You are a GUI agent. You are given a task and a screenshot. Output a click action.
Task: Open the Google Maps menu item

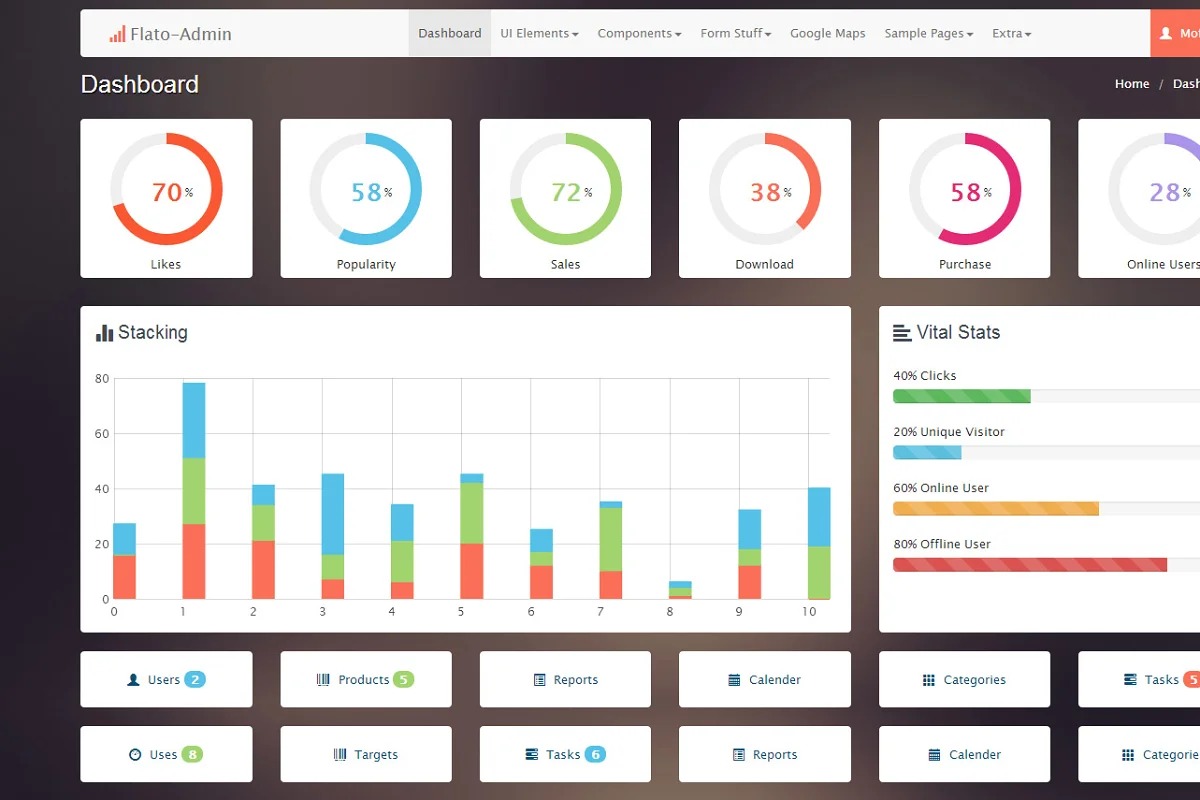[x=827, y=34]
